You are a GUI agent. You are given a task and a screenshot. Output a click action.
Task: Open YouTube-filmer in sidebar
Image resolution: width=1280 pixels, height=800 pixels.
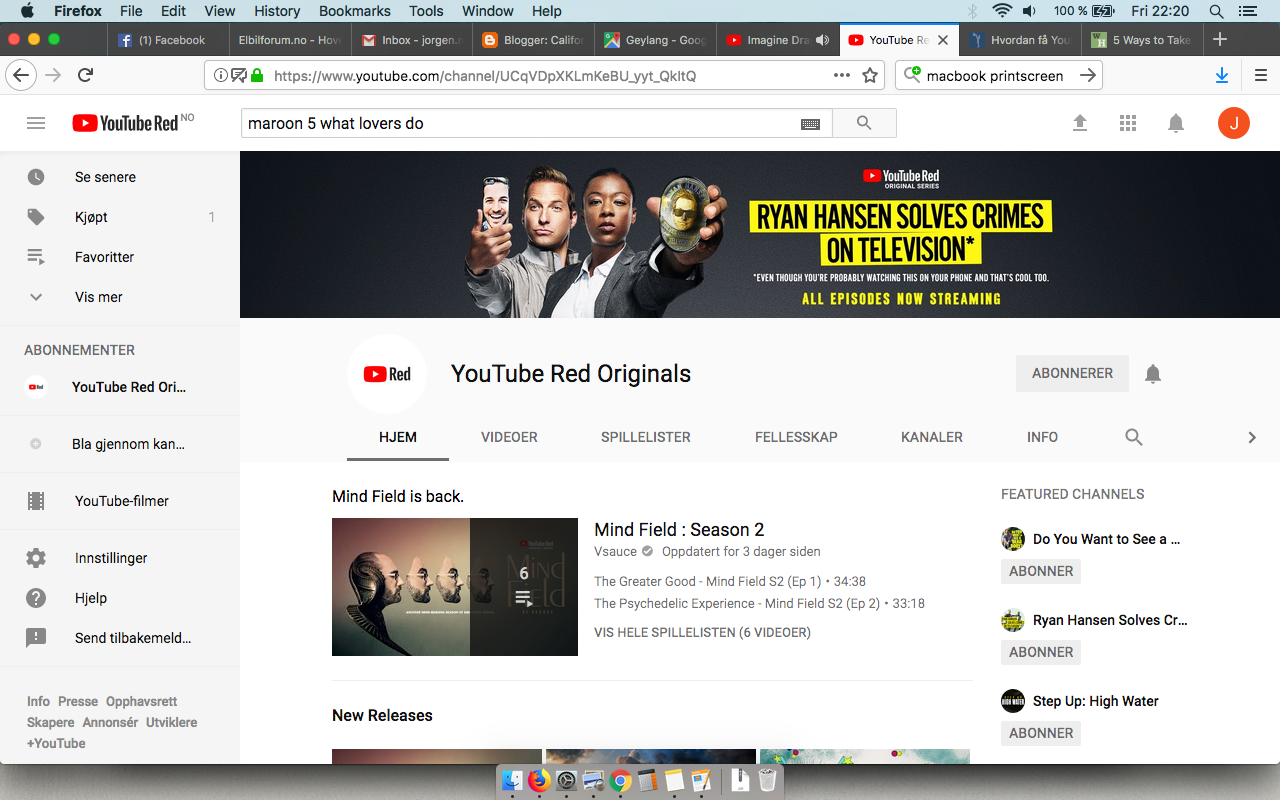pos(120,501)
